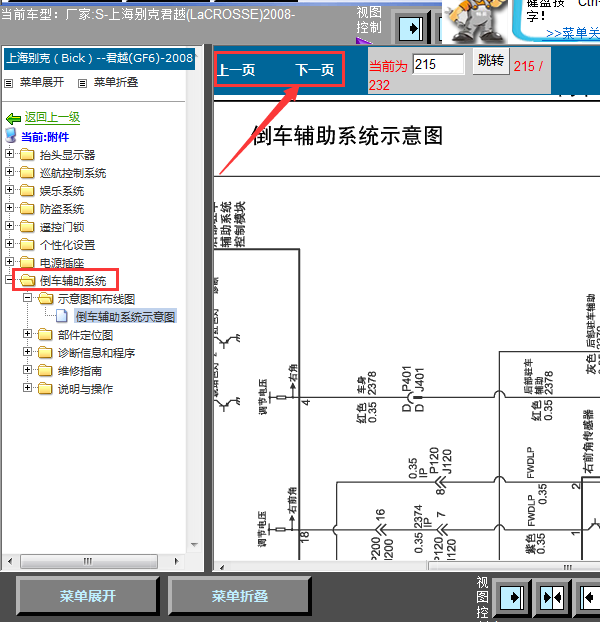Click the 诊断信息和程序 folder icon
Image resolution: width=600 pixels, height=622 pixels.
[45, 352]
